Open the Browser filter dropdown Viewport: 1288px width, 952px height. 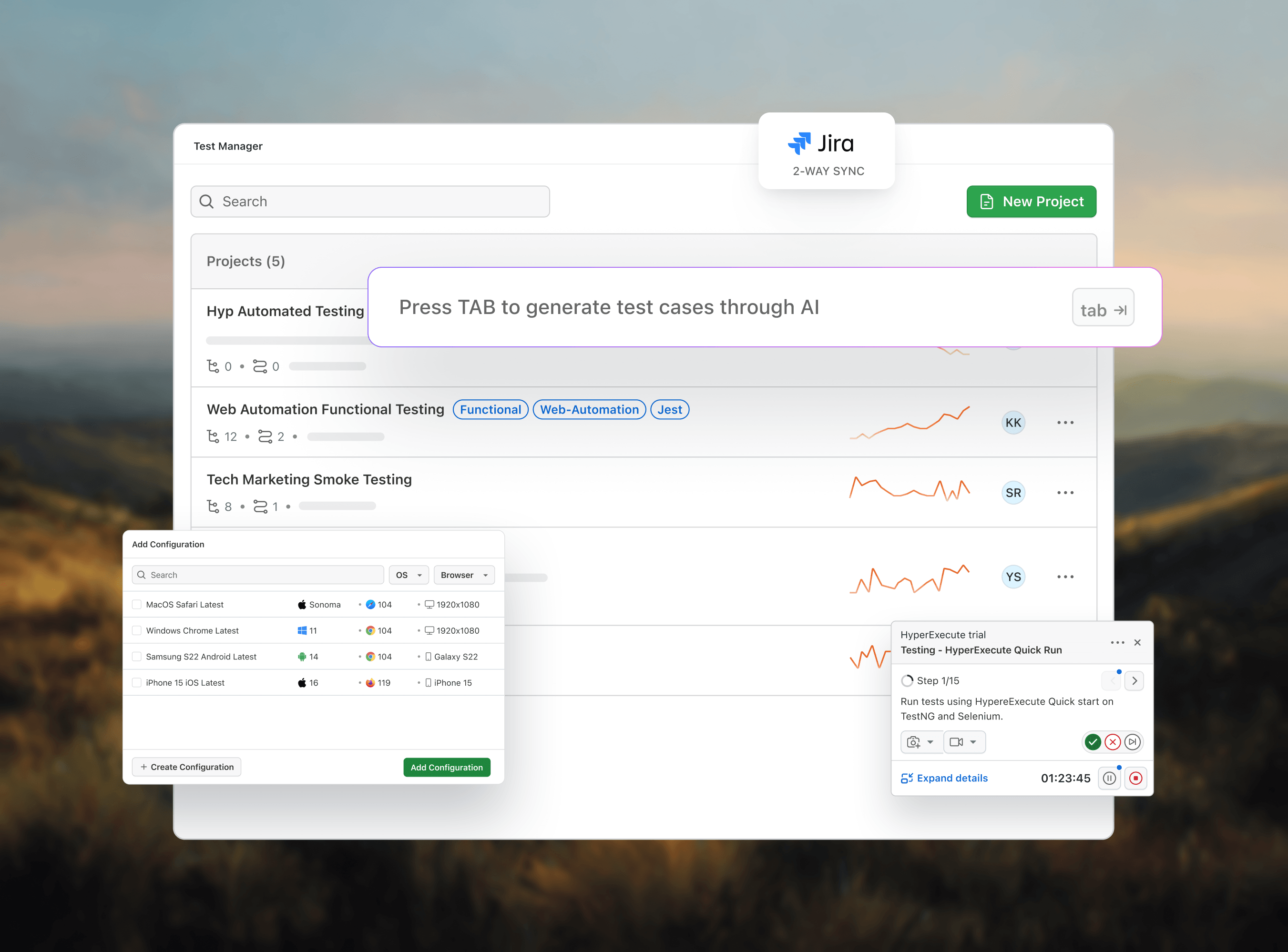point(464,575)
